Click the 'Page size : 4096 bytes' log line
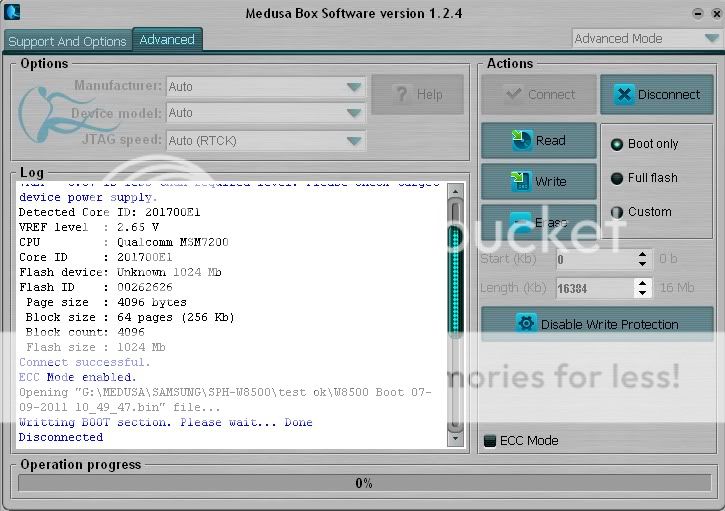This screenshot has height=511, width=725. click(106, 302)
